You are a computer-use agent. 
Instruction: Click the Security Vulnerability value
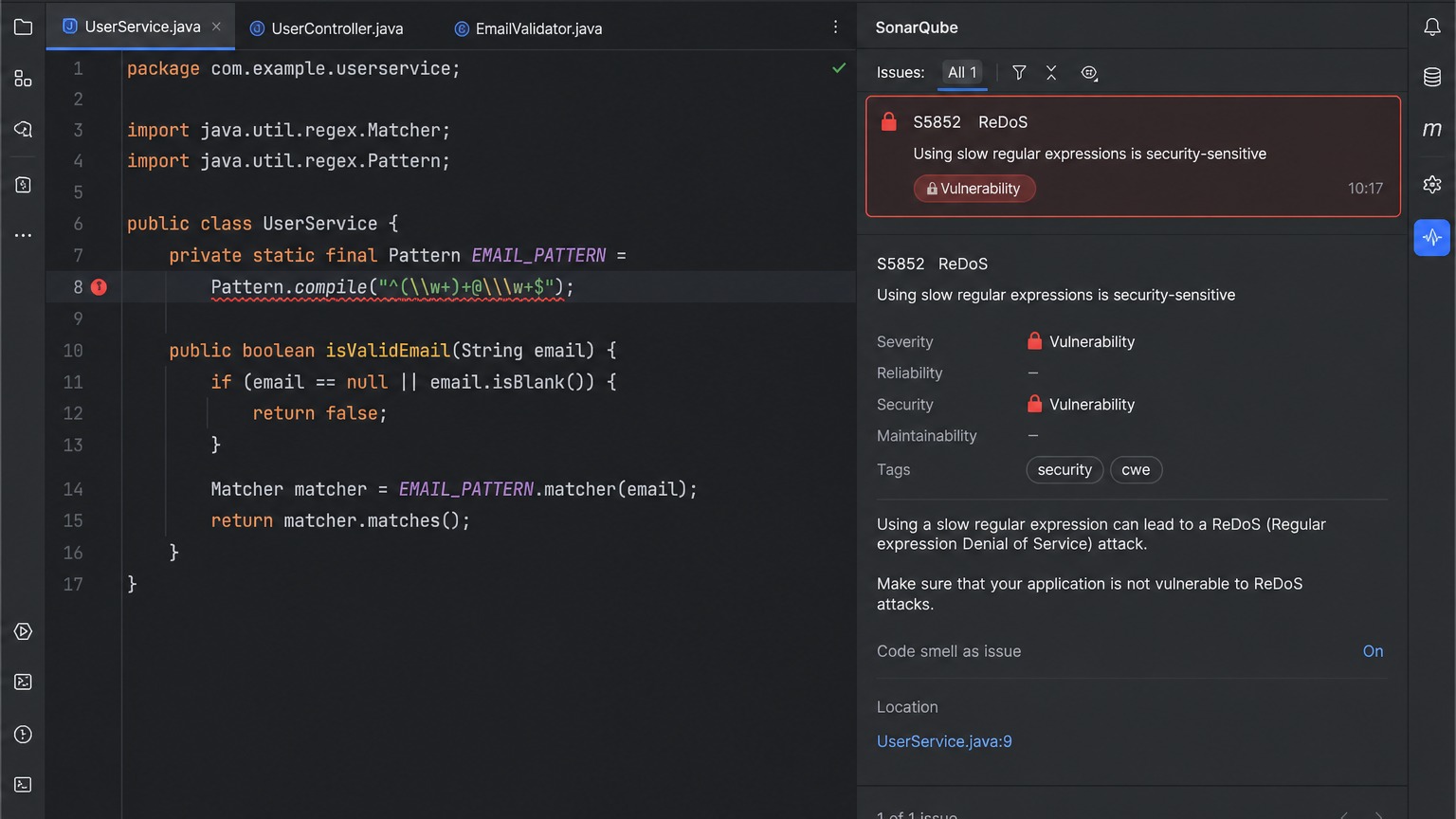click(x=1081, y=405)
